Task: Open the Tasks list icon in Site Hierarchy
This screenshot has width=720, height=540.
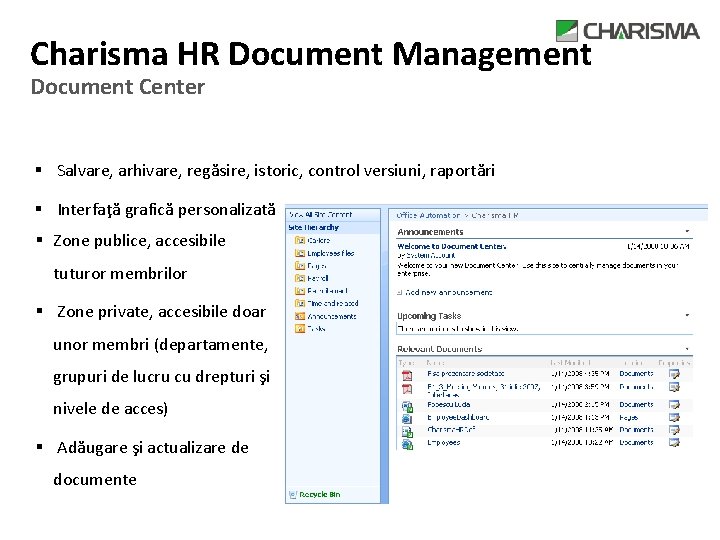Action: (300, 328)
